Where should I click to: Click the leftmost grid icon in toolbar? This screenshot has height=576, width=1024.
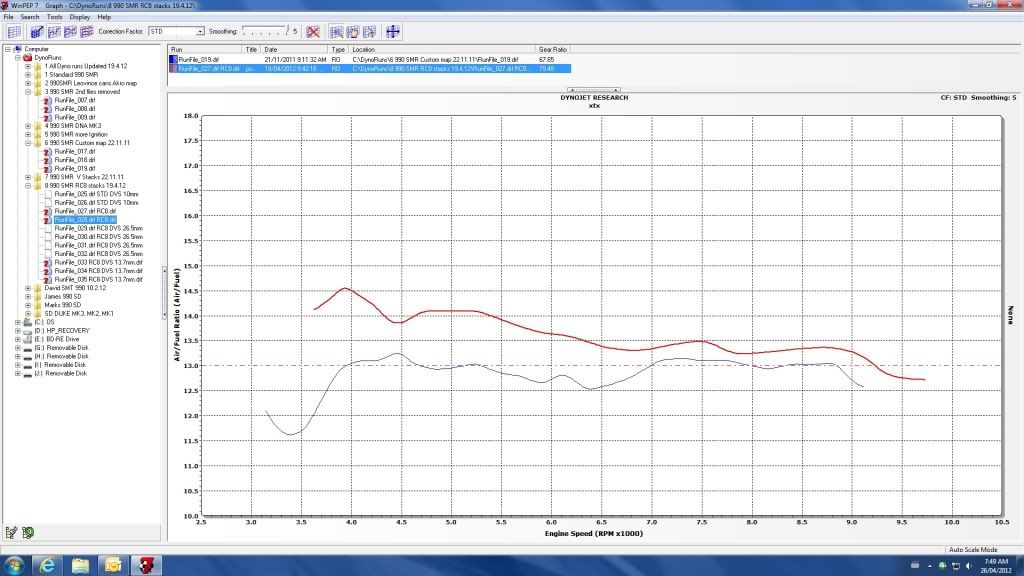pyautogui.click(x=14, y=31)
